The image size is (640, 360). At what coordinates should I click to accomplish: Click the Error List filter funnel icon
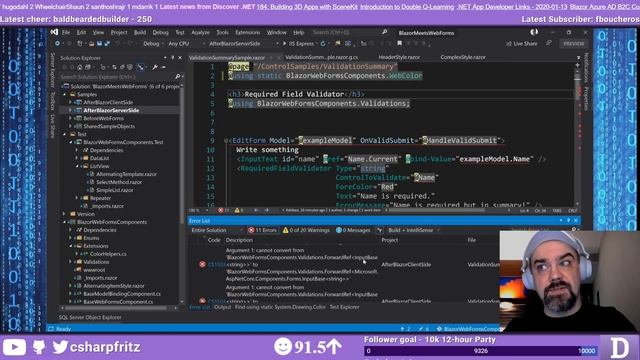(x=380, y=230)
